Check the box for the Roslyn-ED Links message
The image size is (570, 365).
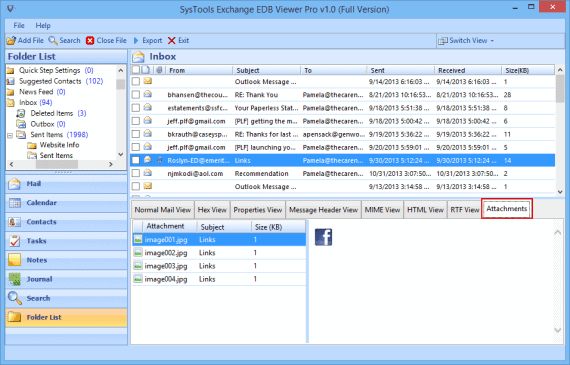click(136, 160)
